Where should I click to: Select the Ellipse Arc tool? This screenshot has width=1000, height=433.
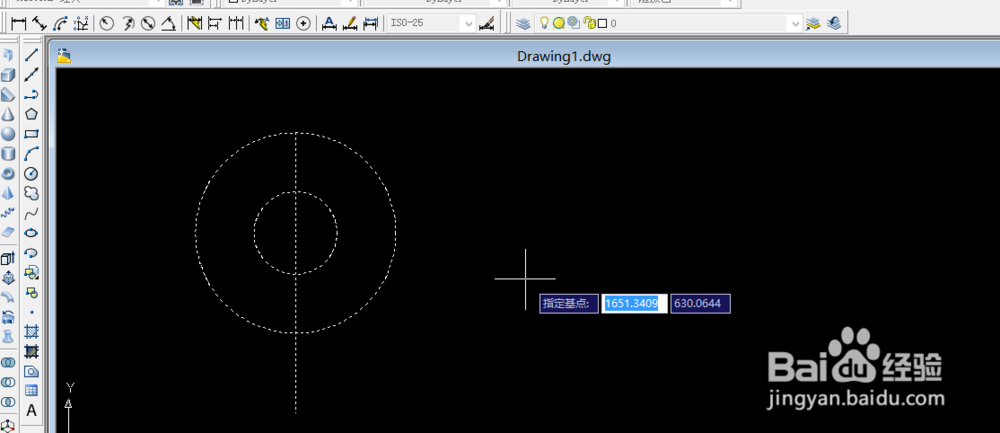pos(31,253)
